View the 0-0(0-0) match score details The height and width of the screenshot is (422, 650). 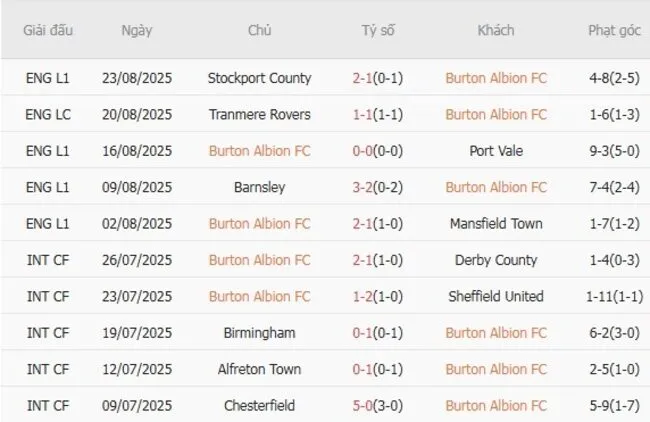(x=378, y=151)
